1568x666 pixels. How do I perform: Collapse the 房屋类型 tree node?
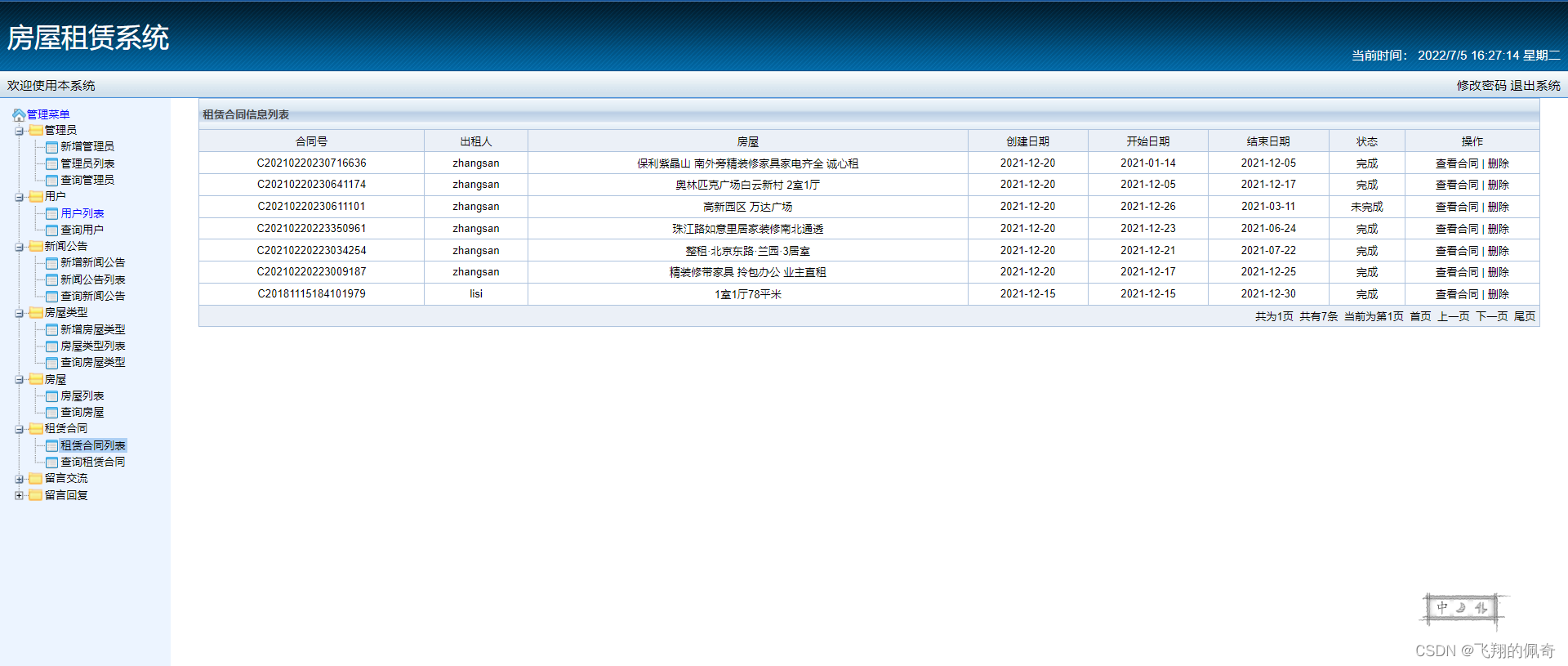(19, 313)
